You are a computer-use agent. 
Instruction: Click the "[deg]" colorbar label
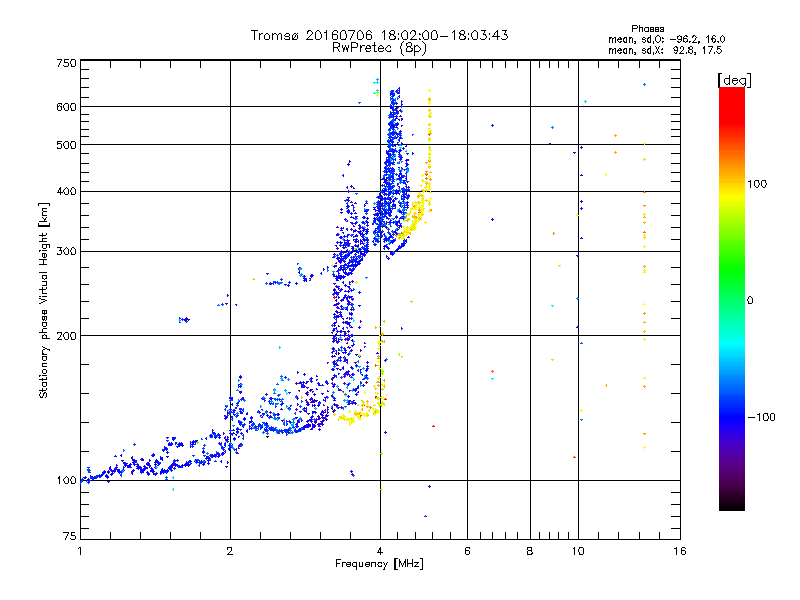point(734,80)
